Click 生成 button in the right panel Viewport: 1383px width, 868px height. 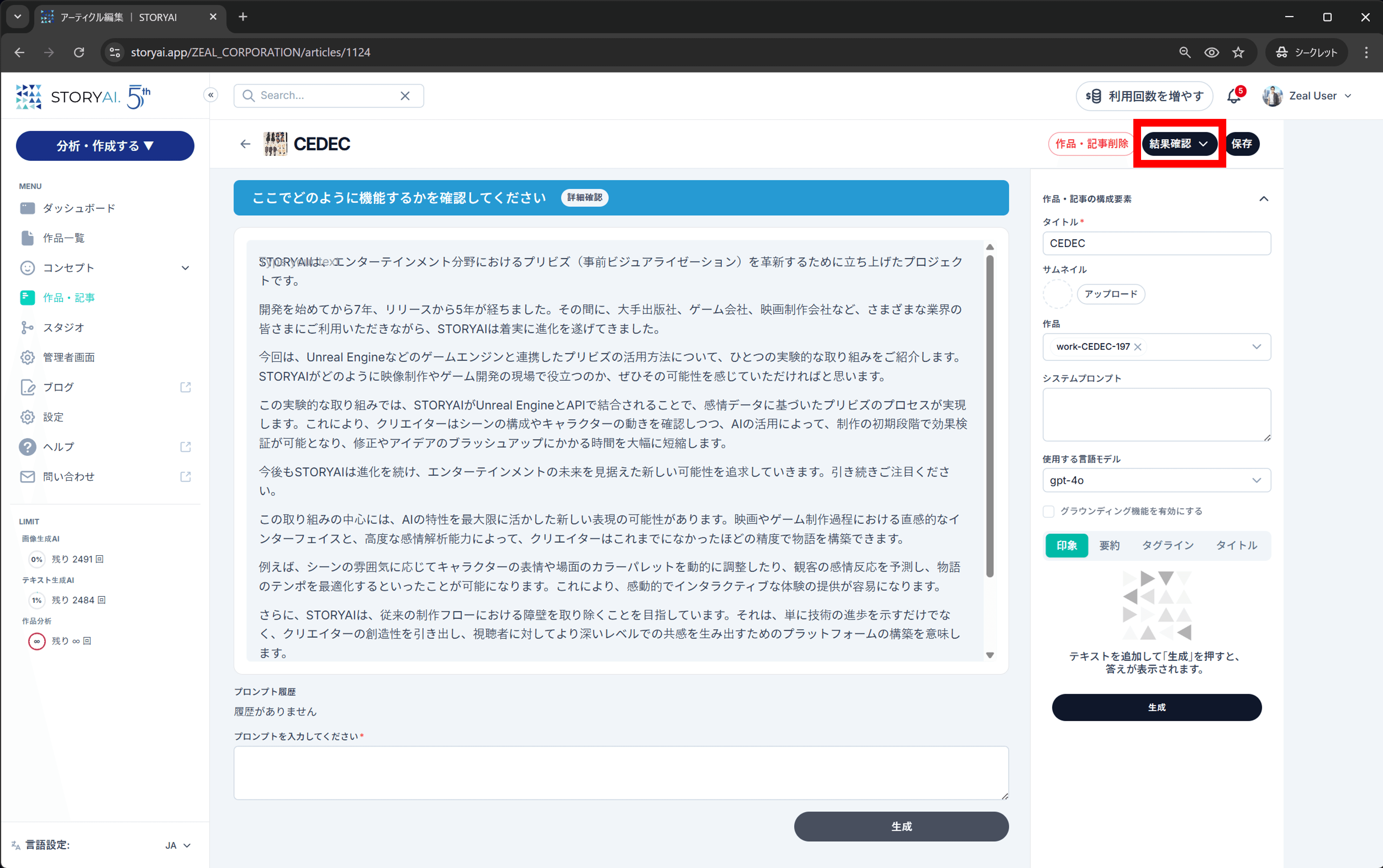click(x=1156, y=707)
